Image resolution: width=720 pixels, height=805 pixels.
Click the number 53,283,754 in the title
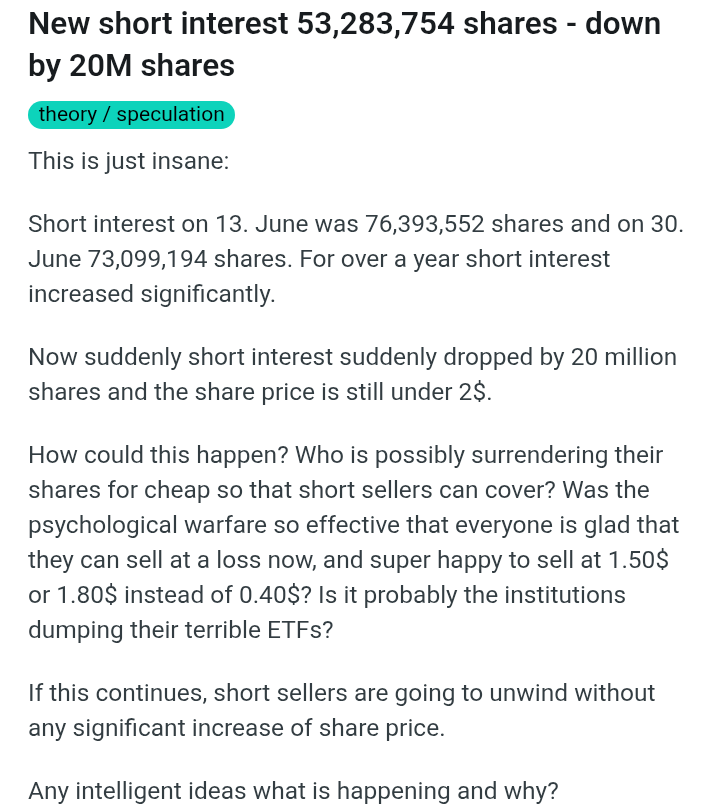point(376,24)
